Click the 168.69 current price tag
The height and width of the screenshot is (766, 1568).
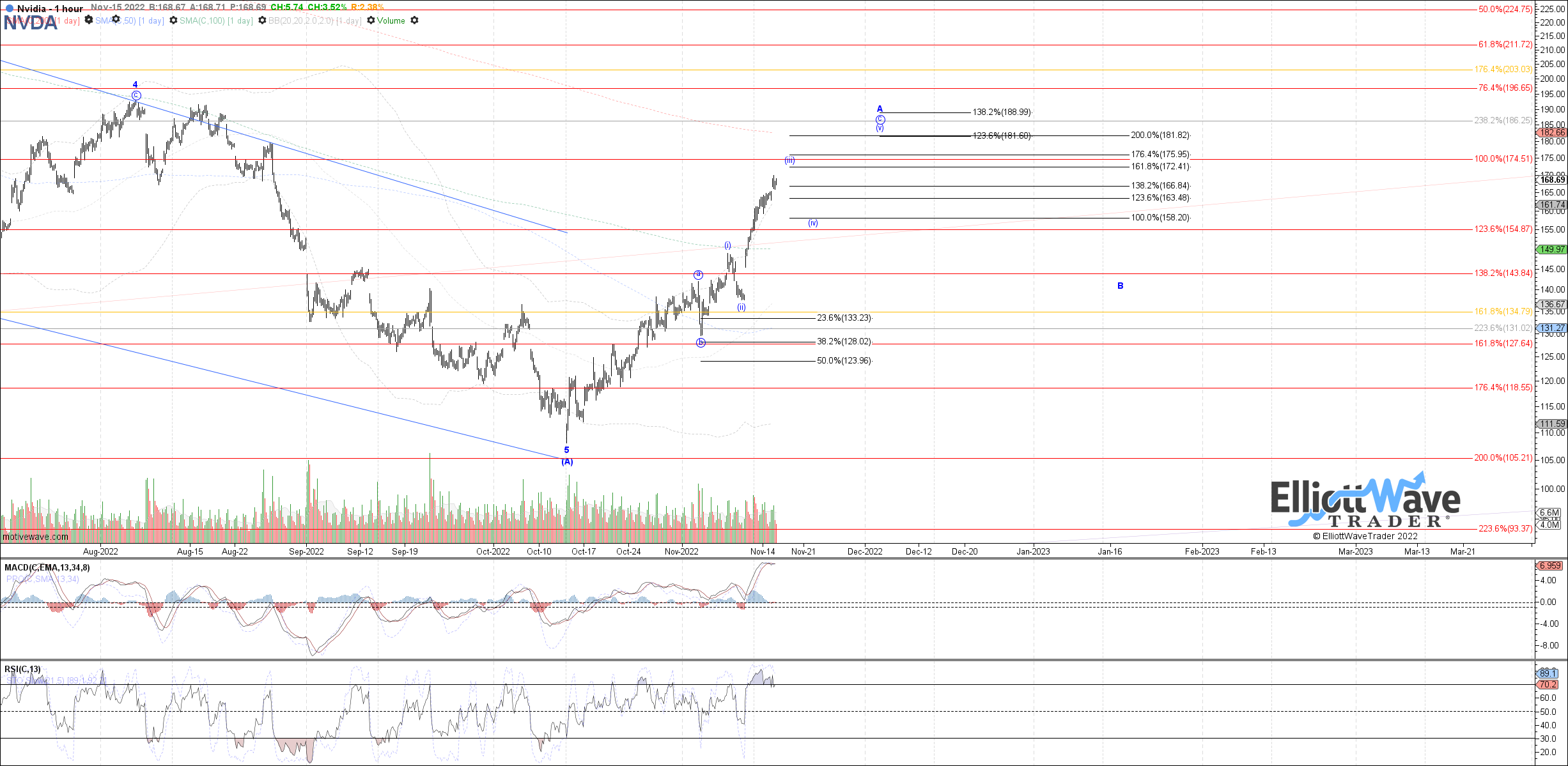(1553, 180)
